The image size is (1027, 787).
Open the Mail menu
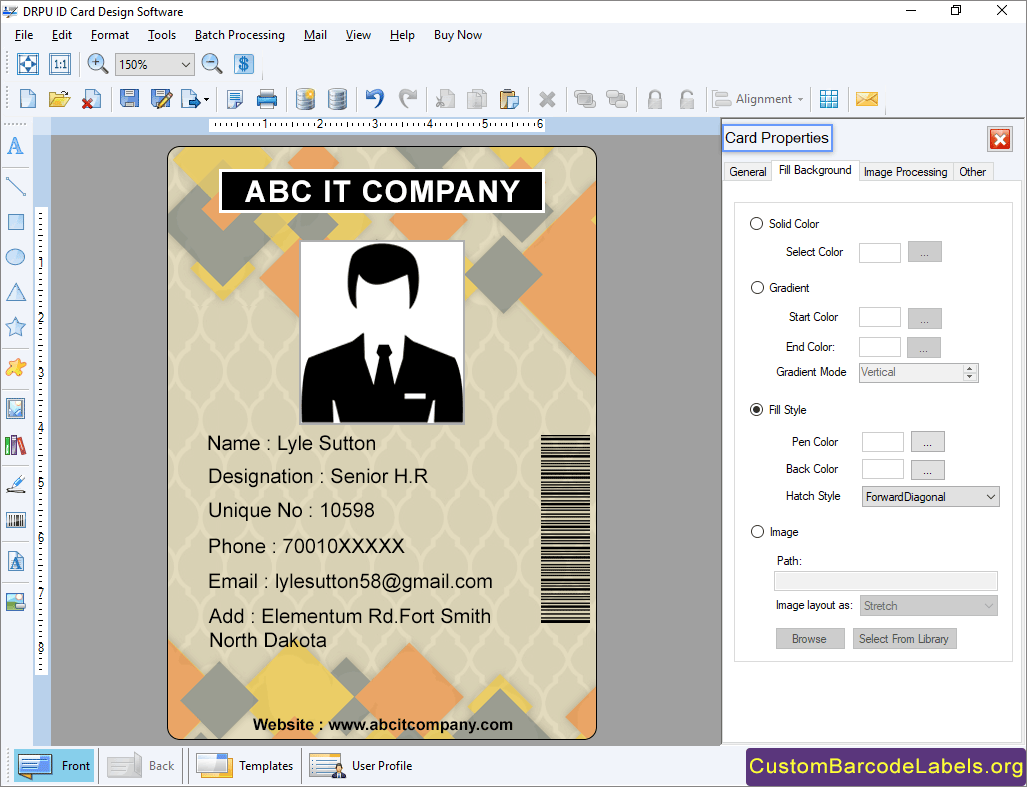(x=315, y=35)
